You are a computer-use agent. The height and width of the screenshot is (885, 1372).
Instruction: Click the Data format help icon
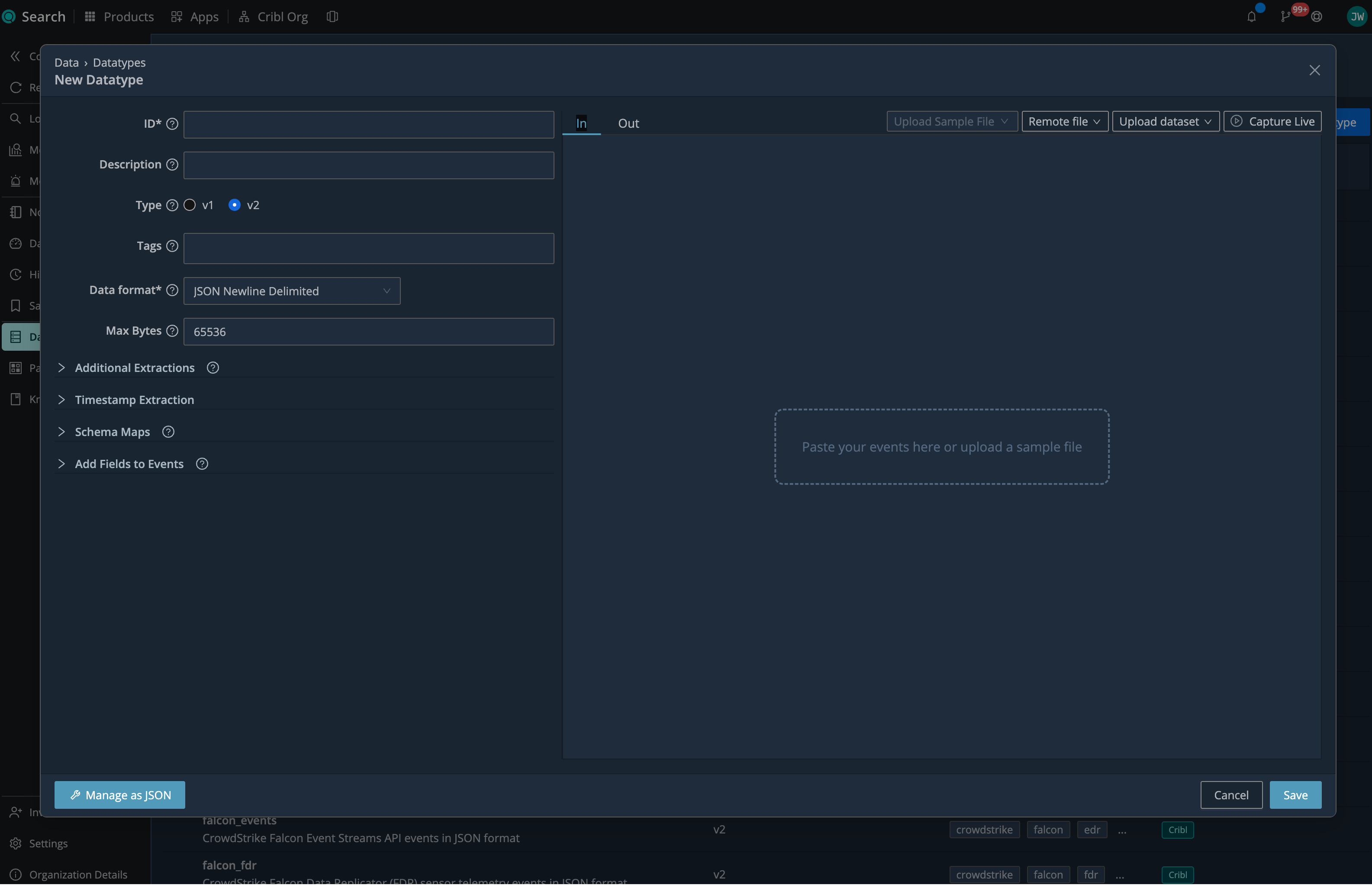(x=172, y=291)
